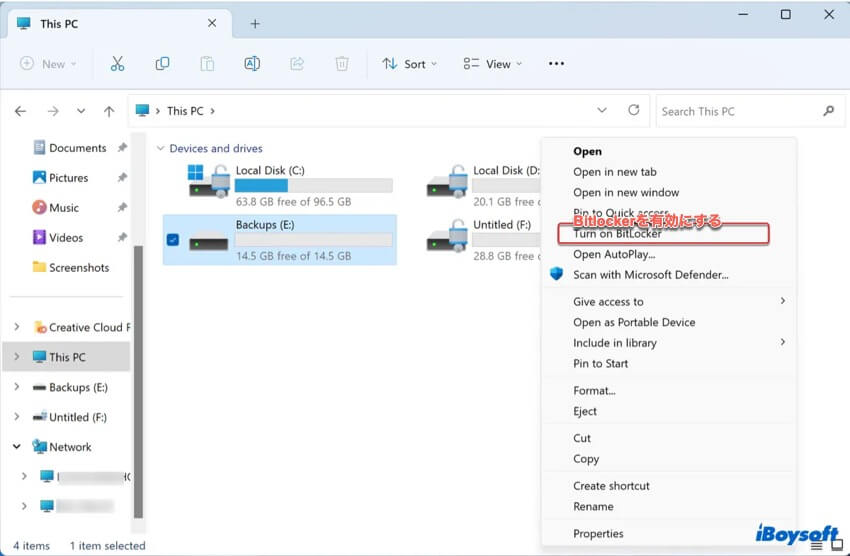Viewport: 850px width, 556px height.
Task: Click the pin icon beside Music
Action: coord(122,207)
